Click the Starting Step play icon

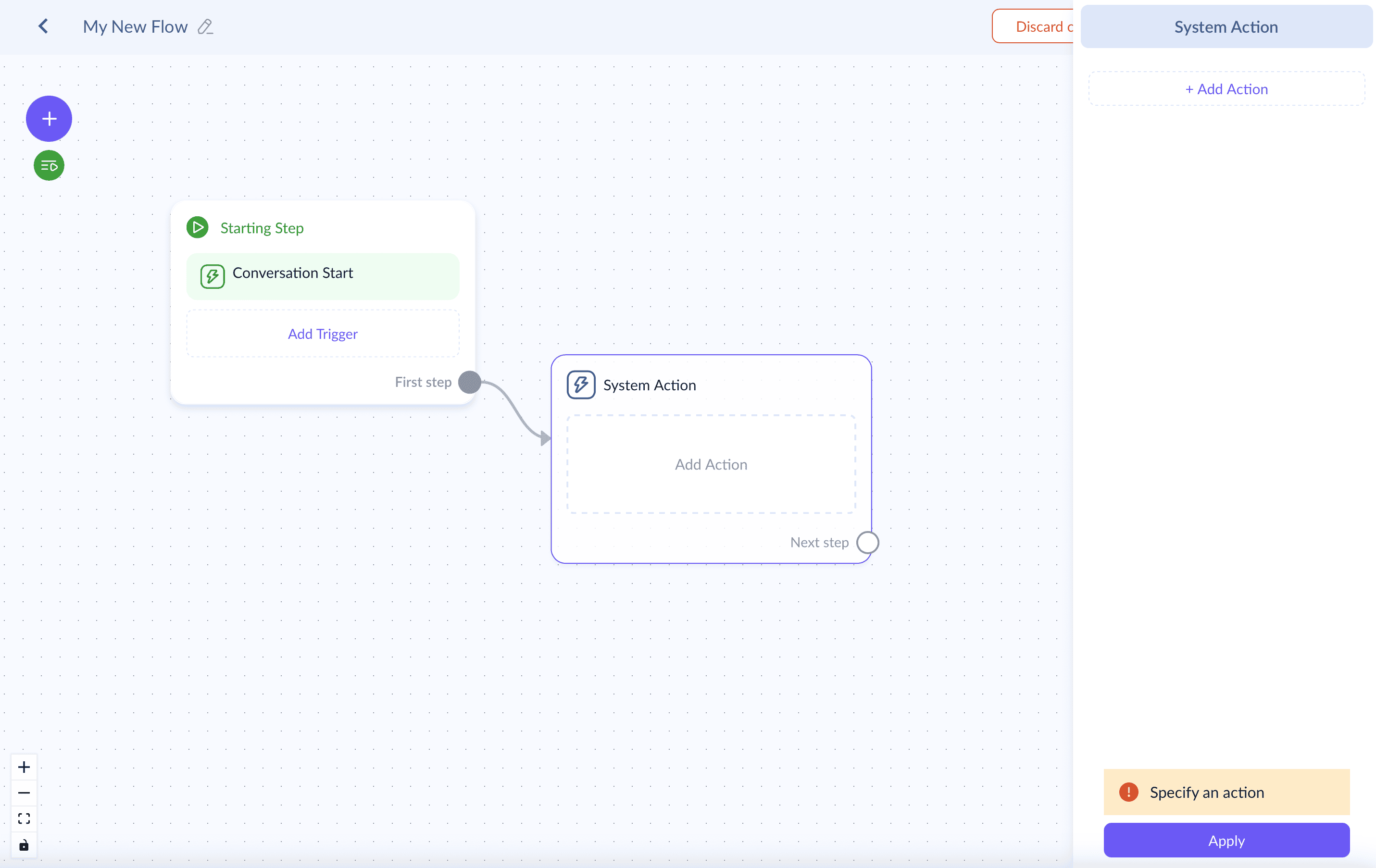[198, 227]
